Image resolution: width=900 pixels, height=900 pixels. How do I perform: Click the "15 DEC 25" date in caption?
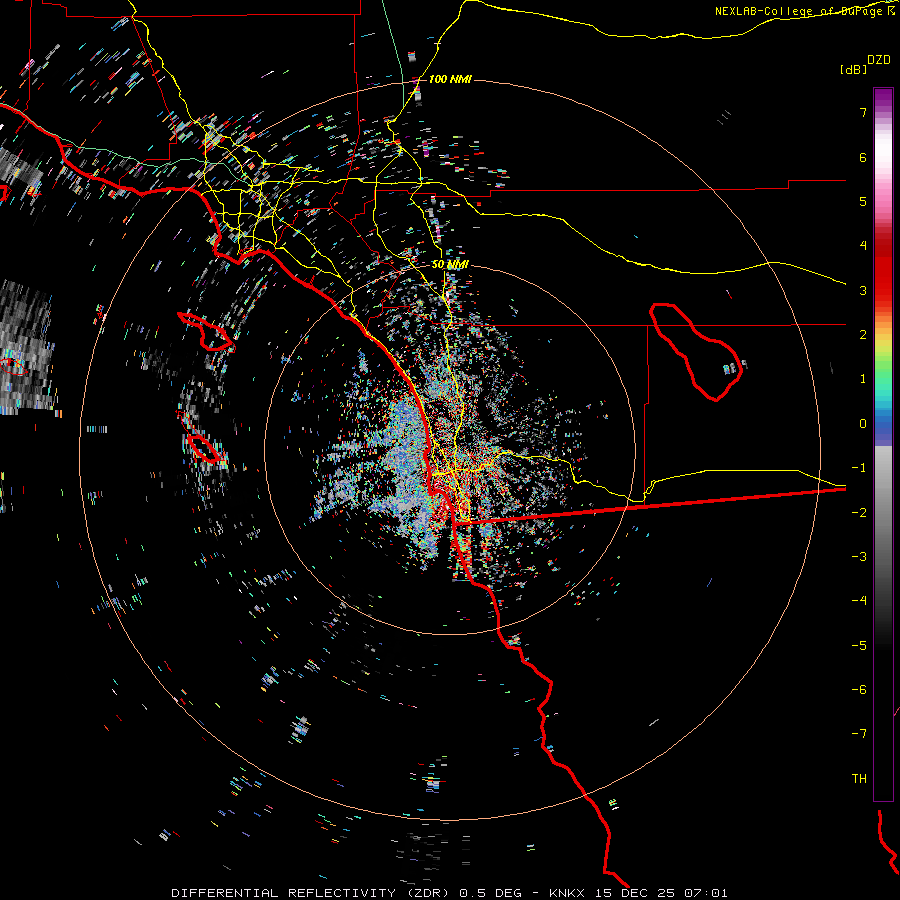pos(636,893)
